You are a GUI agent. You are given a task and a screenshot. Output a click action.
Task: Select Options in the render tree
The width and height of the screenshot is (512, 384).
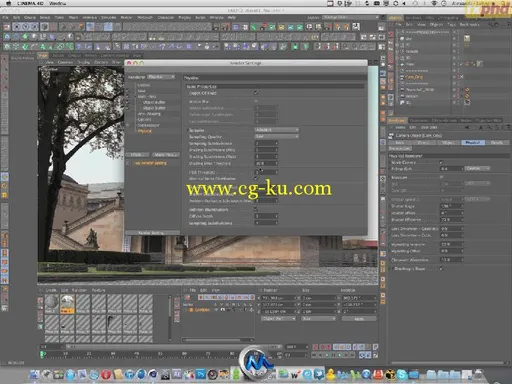tap(144, 120)
